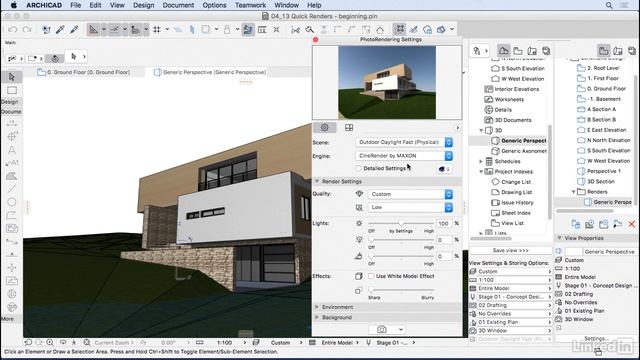
Task: Open the File menu
Action: (76, 5)
